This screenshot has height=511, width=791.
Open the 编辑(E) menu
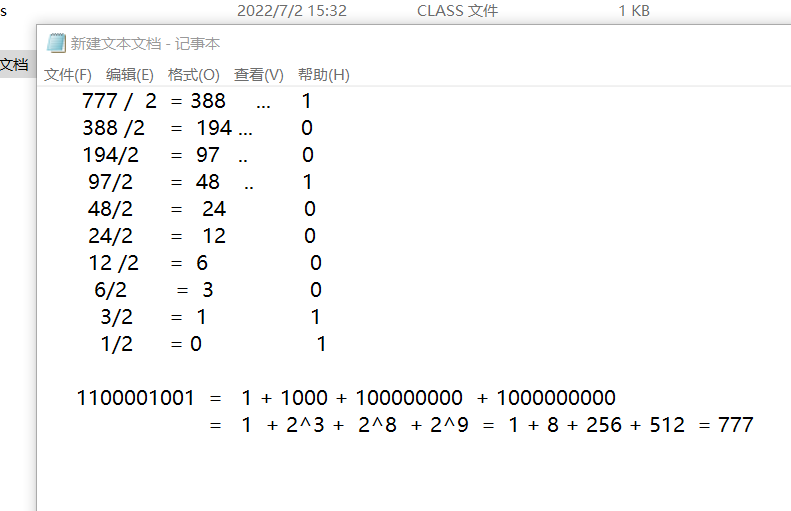130,75
